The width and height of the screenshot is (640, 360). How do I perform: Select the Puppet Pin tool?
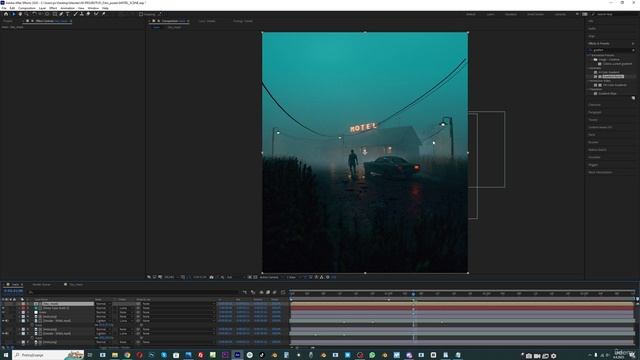click(104, 14)
